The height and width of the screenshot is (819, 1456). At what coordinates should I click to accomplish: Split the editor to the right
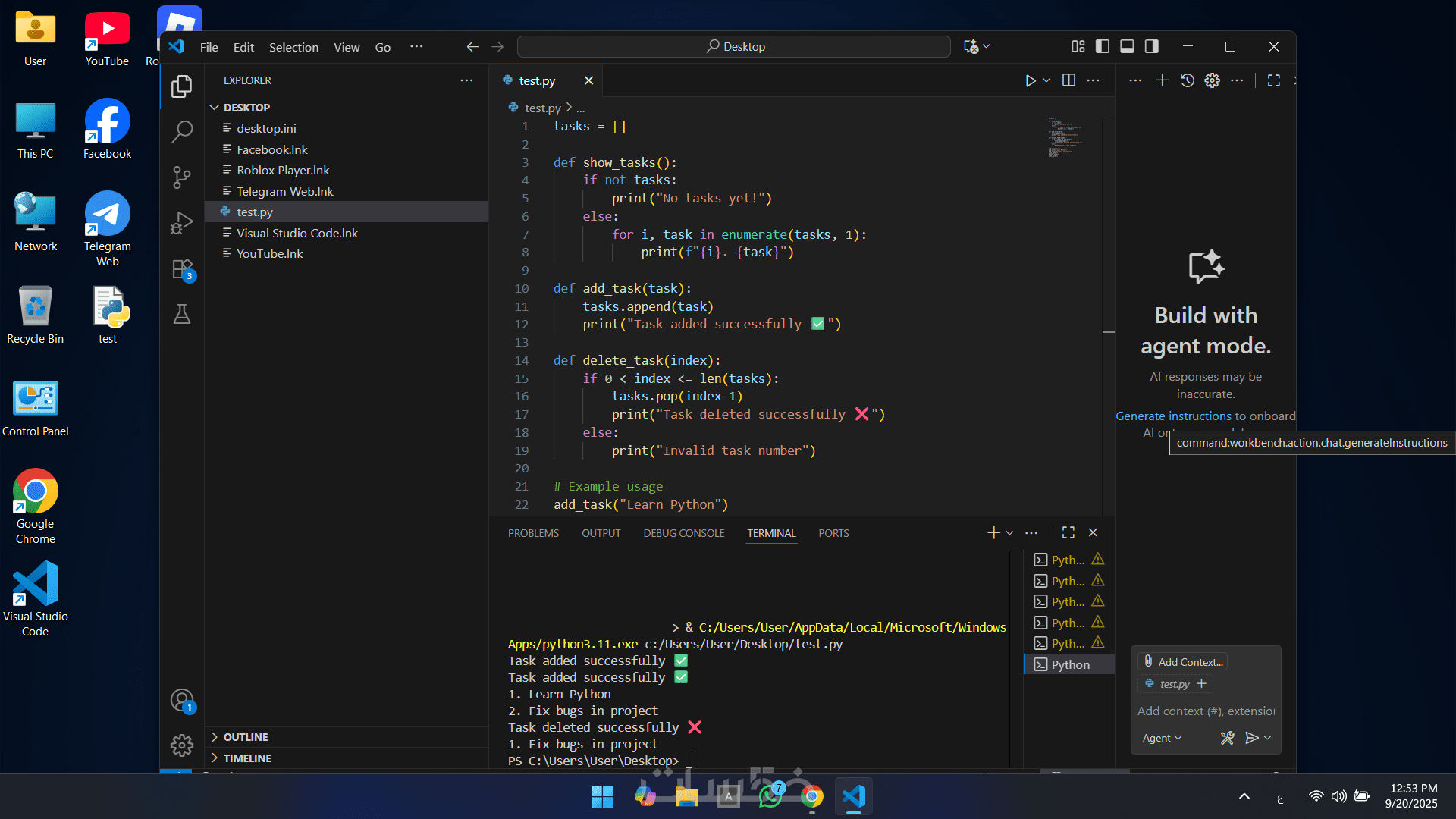point(1068,80)
